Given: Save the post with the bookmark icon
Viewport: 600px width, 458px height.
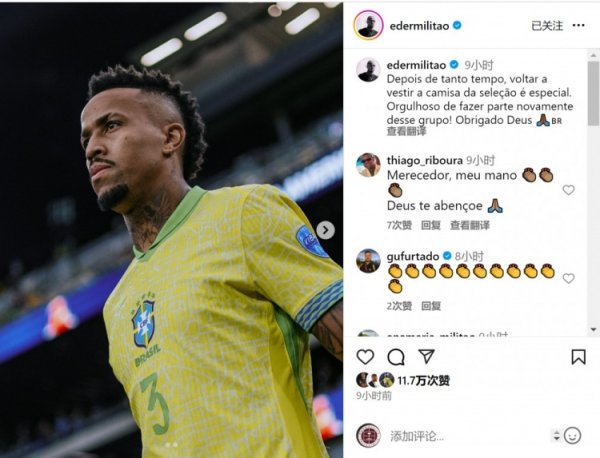Looking at the screenshot, I should (x=578, y=357).
